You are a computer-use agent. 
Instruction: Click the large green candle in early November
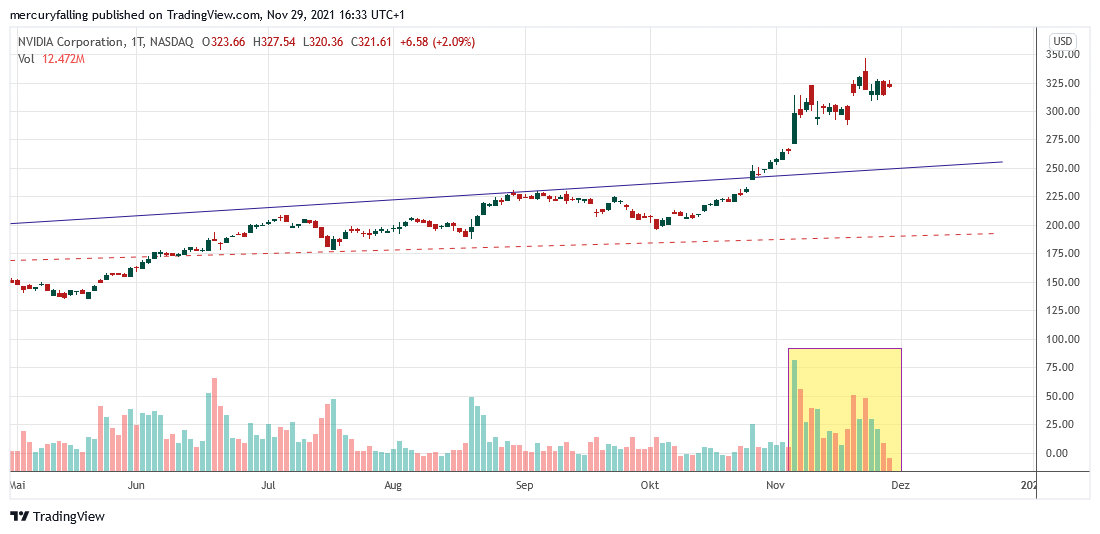[x=795, y=127]
